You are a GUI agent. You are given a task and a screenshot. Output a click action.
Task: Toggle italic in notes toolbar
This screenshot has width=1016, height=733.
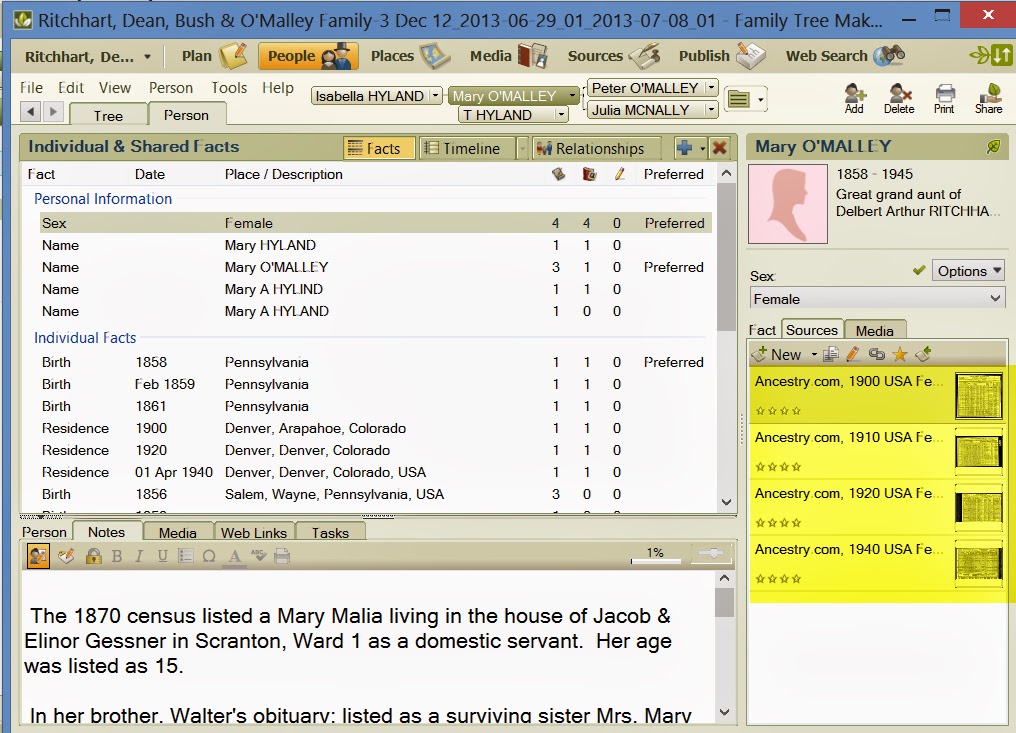pyautogui.click(x=139, y=555)
